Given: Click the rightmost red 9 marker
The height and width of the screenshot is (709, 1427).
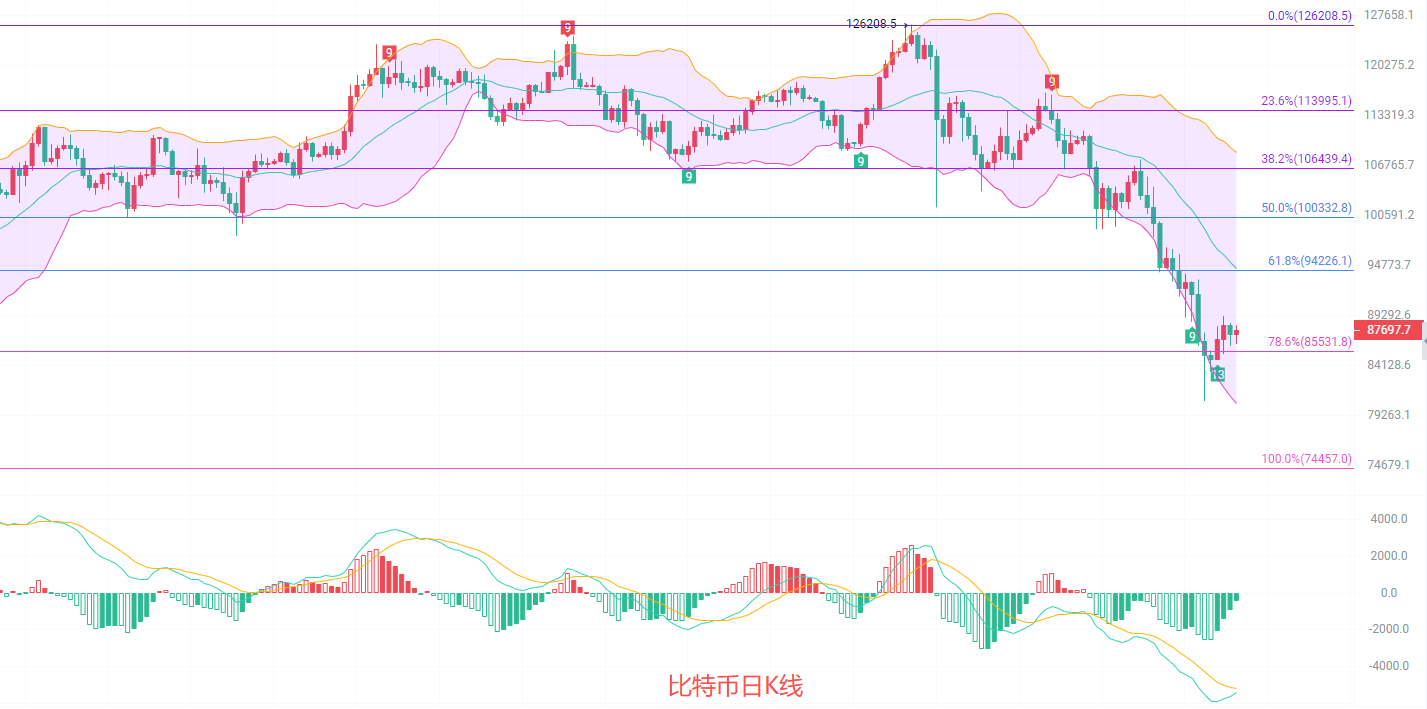Looking at the screenshot, I should pyautogui.click(x=1051, y=81).
